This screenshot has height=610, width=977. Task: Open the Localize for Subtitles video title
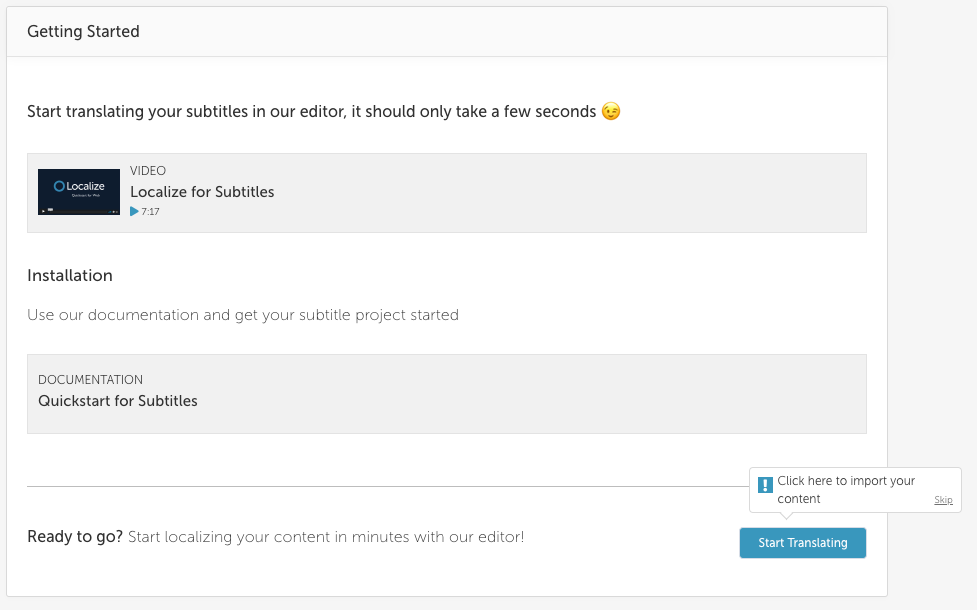click(x=202, y=192)
